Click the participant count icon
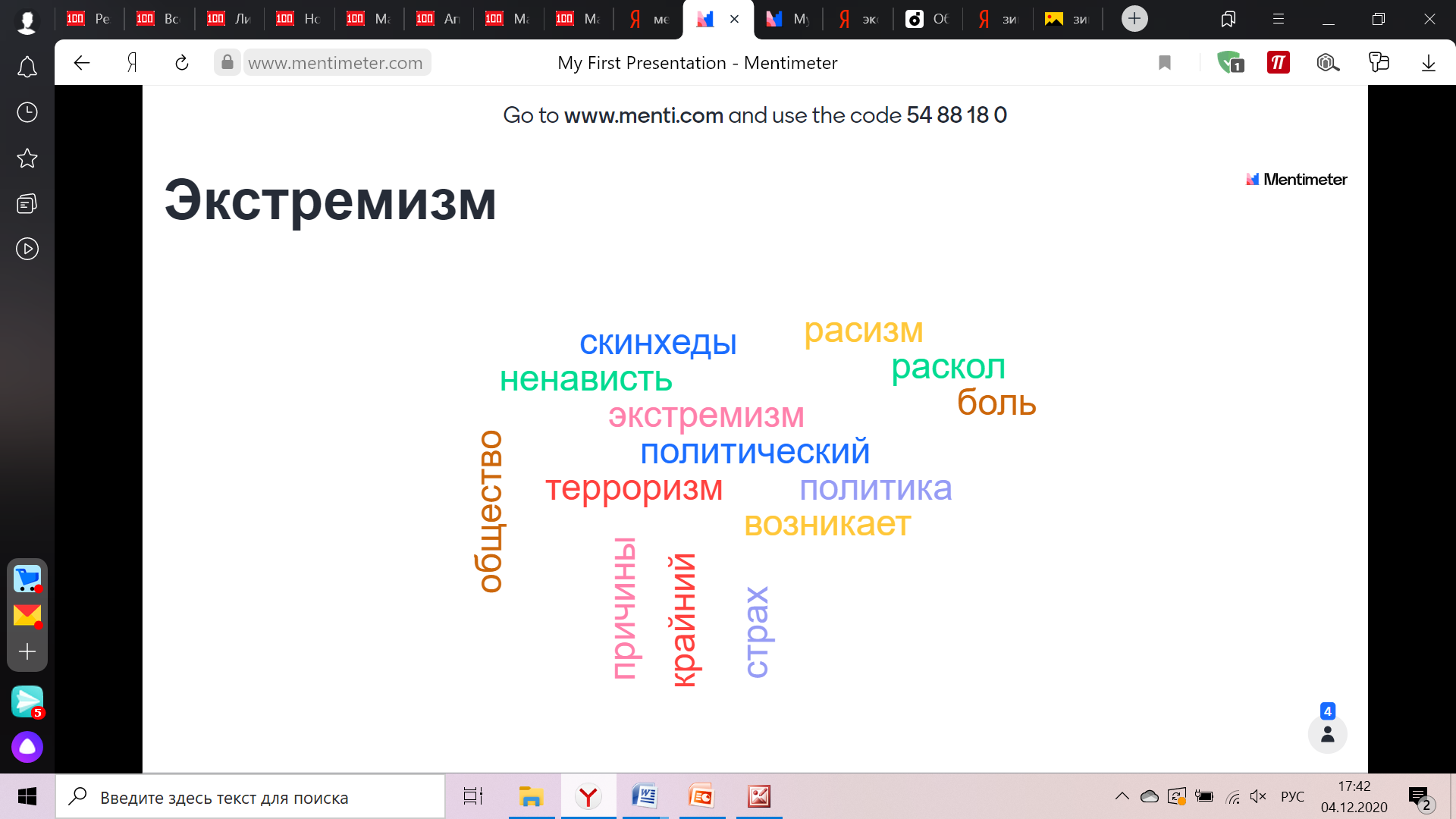The width and height of the screenshot is (1456, 819). click(1327, 733)
